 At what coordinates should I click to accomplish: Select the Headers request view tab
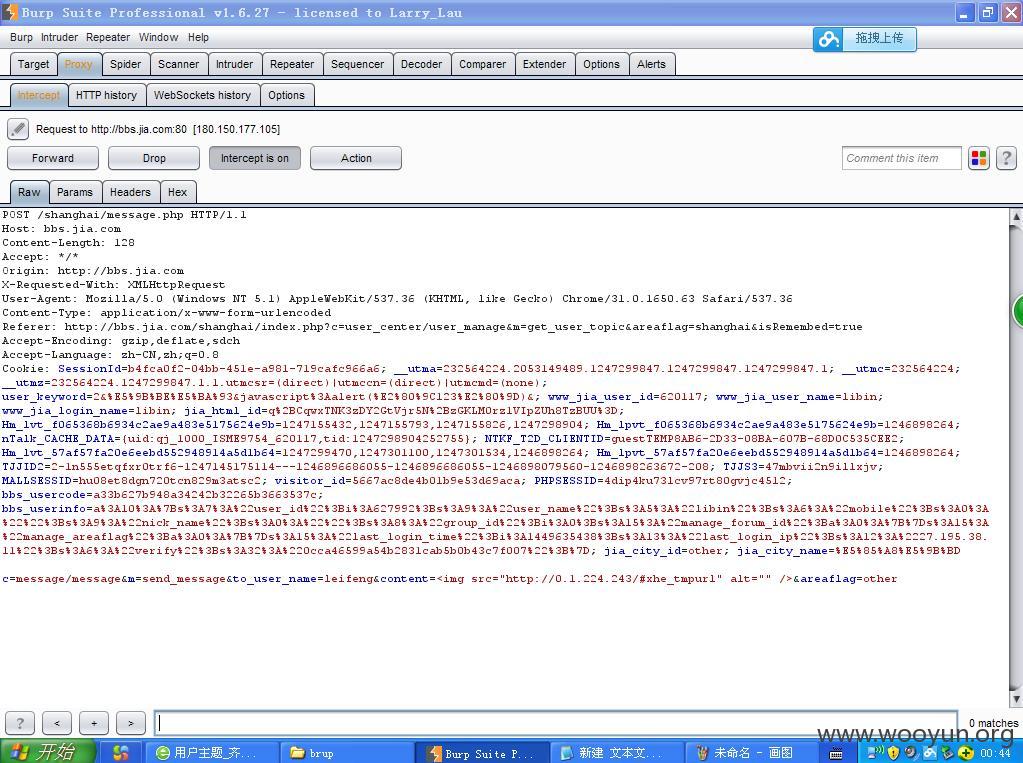130,192
